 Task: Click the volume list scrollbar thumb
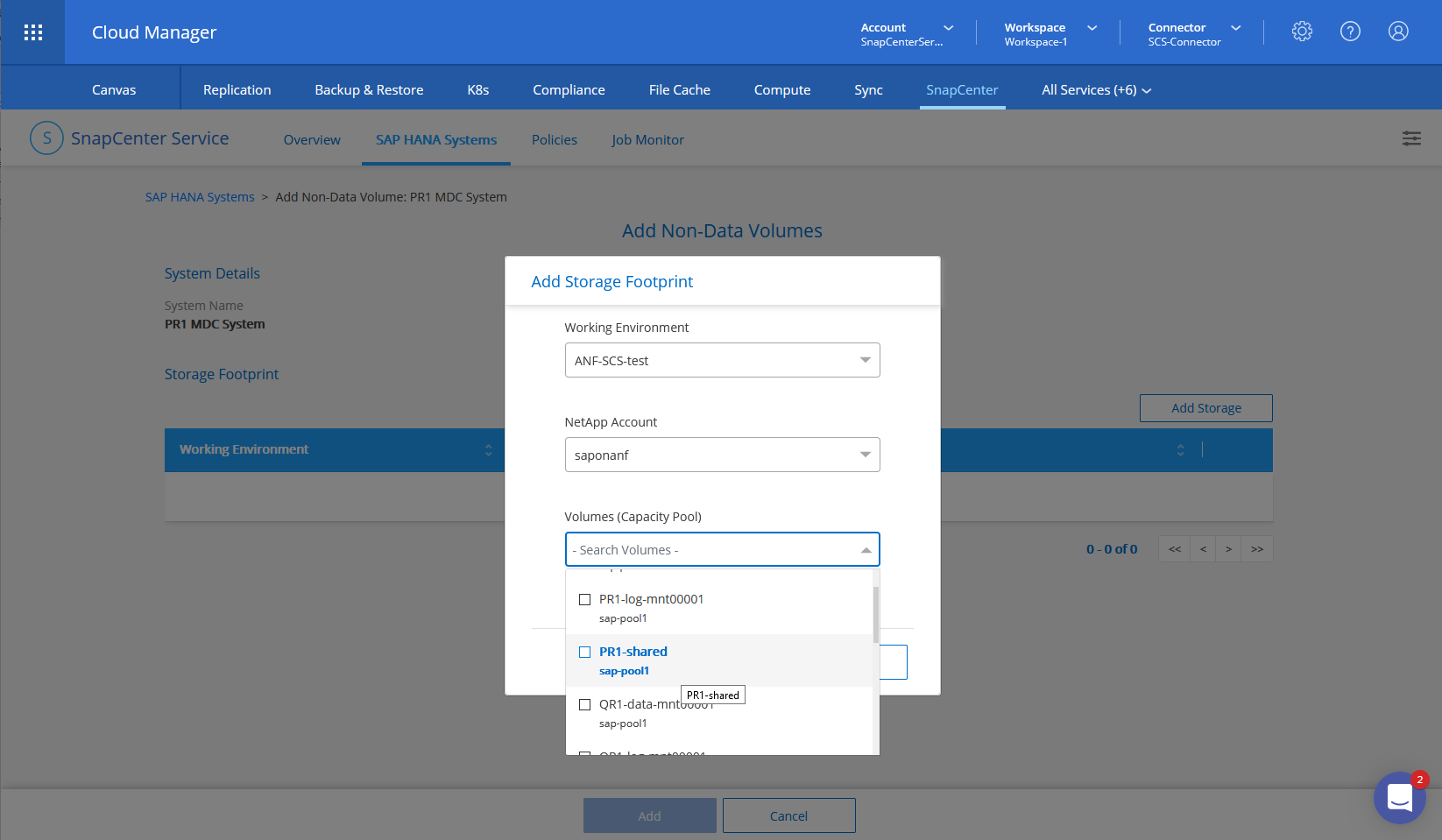click(x=875, y=614)
